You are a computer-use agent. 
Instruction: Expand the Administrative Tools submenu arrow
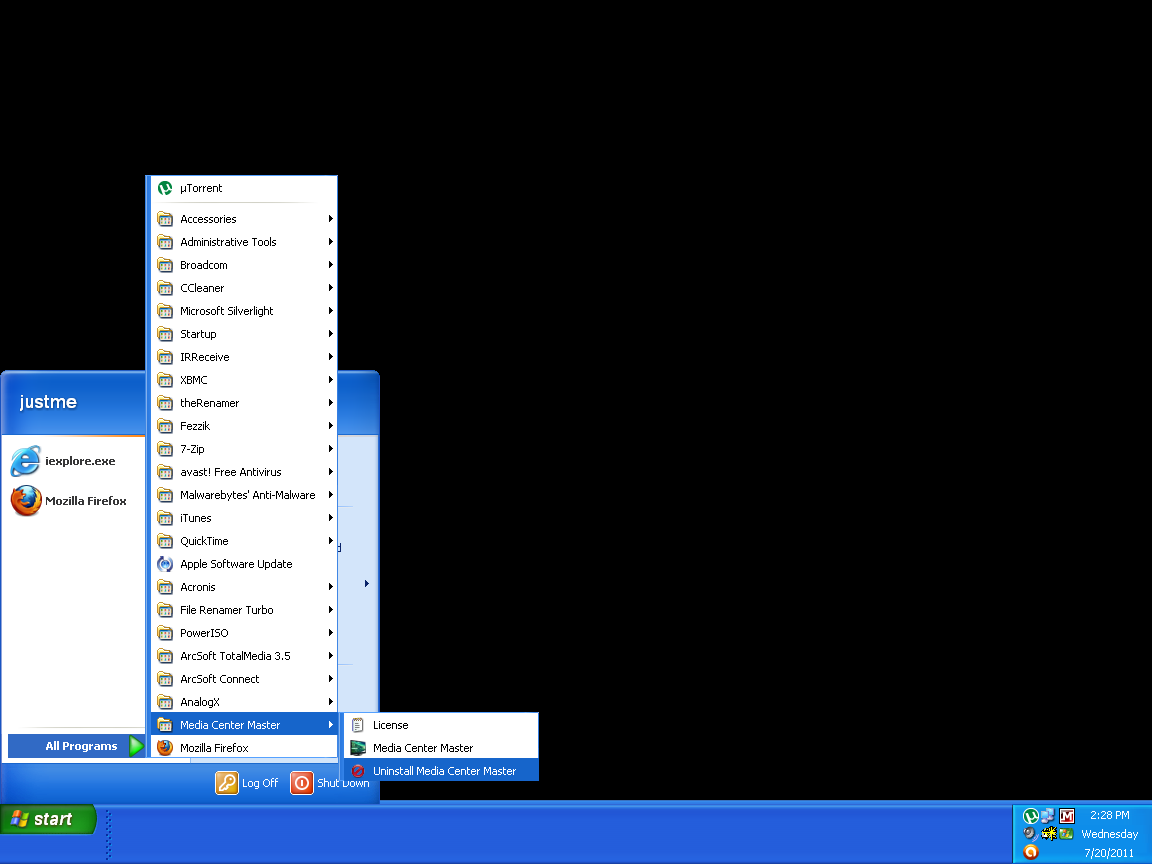[x=331, y=242]
